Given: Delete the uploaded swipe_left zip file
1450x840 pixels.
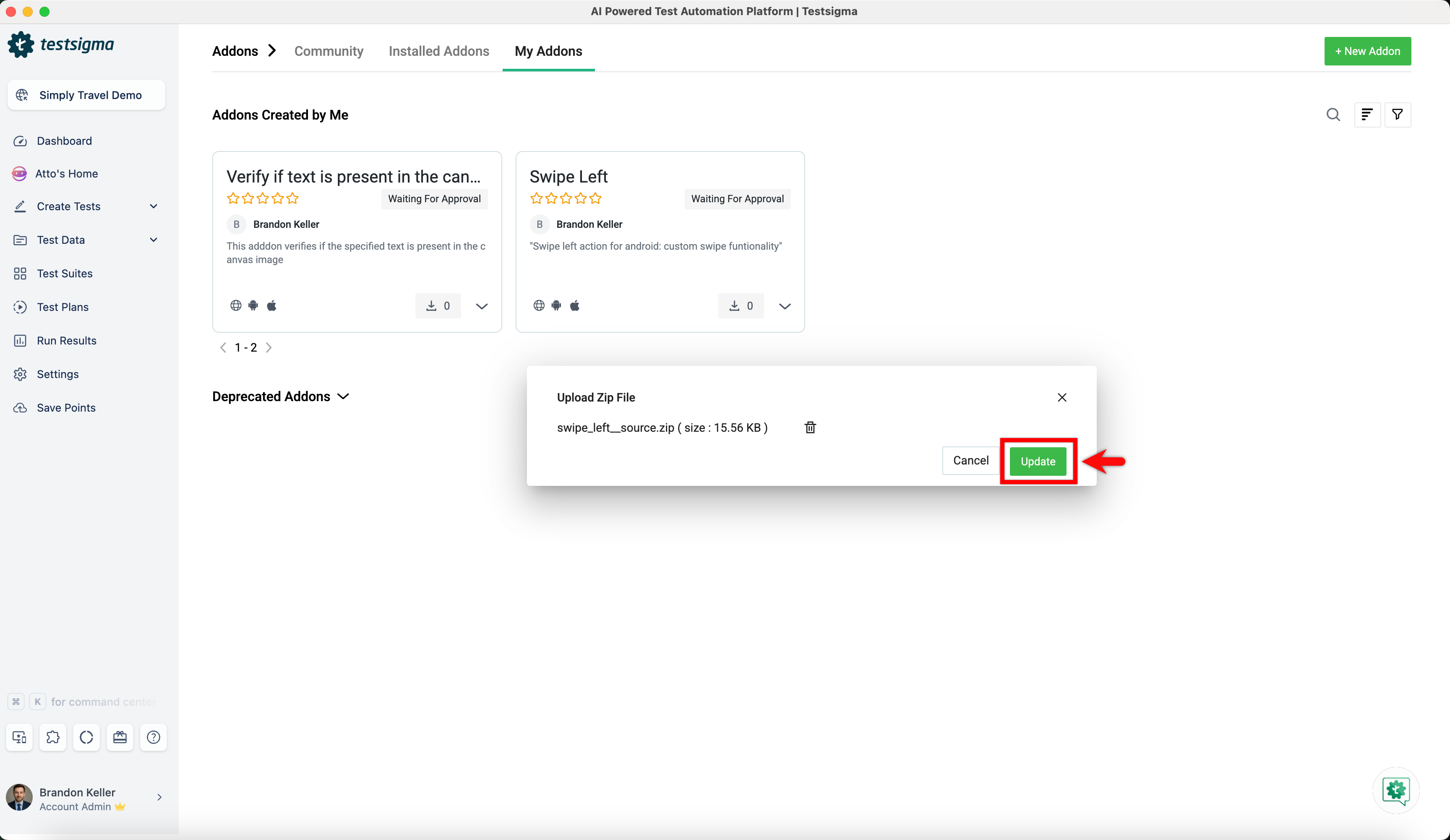Looking at the screenshot, I should (810, 428).
